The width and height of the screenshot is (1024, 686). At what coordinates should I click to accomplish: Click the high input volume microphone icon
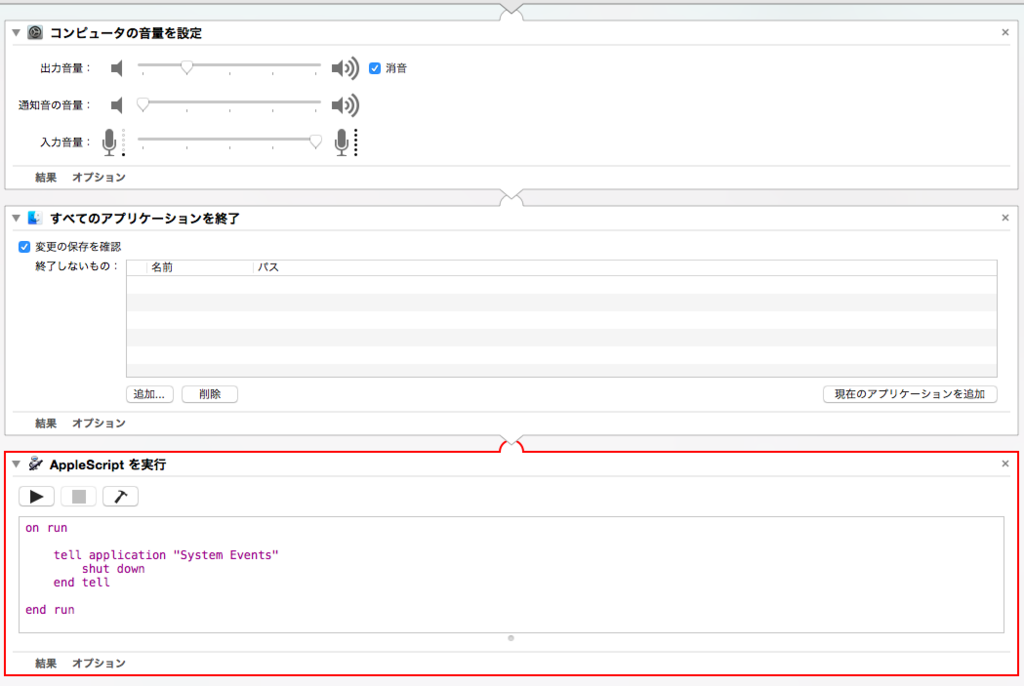pyautogui.click(x=346, y=142)
